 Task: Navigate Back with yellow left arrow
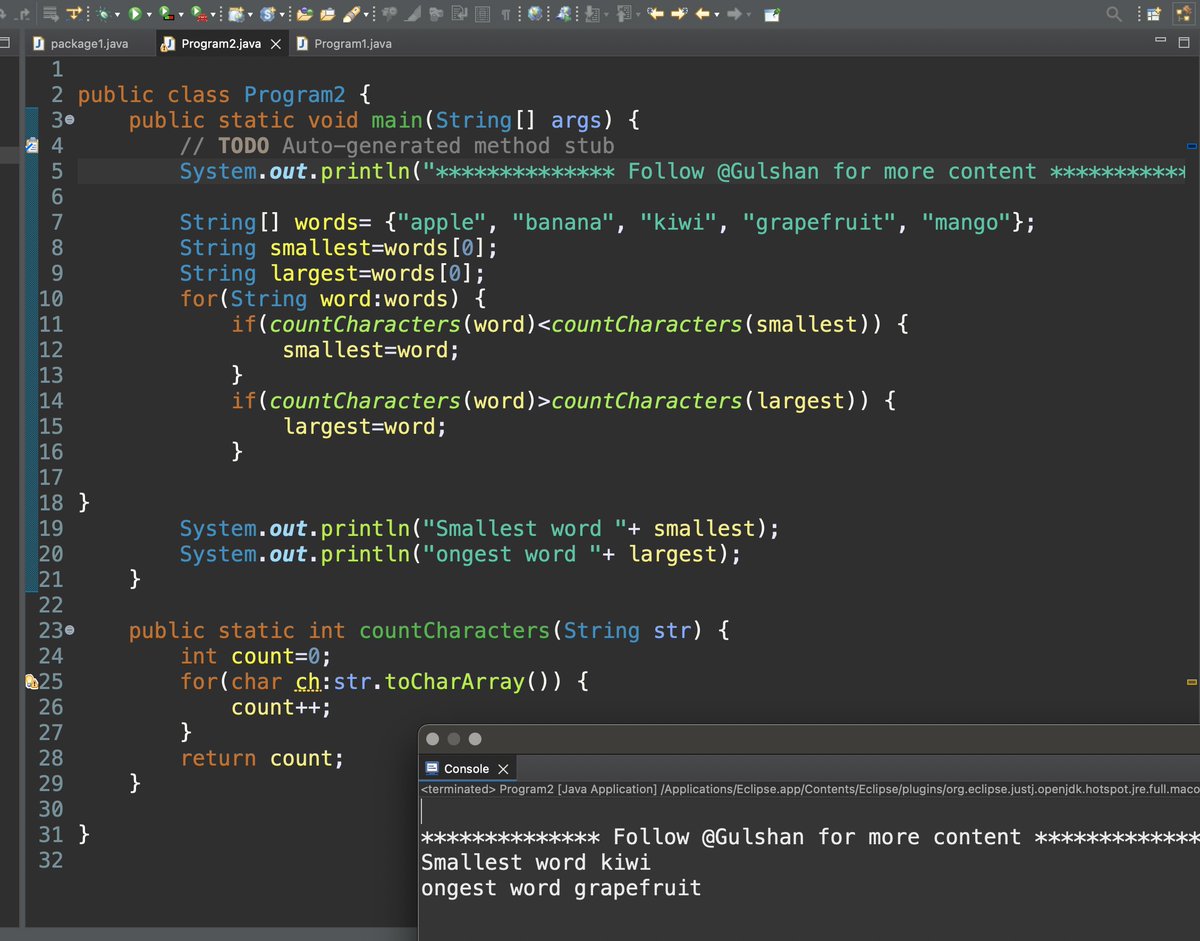[x=702, y=14]
